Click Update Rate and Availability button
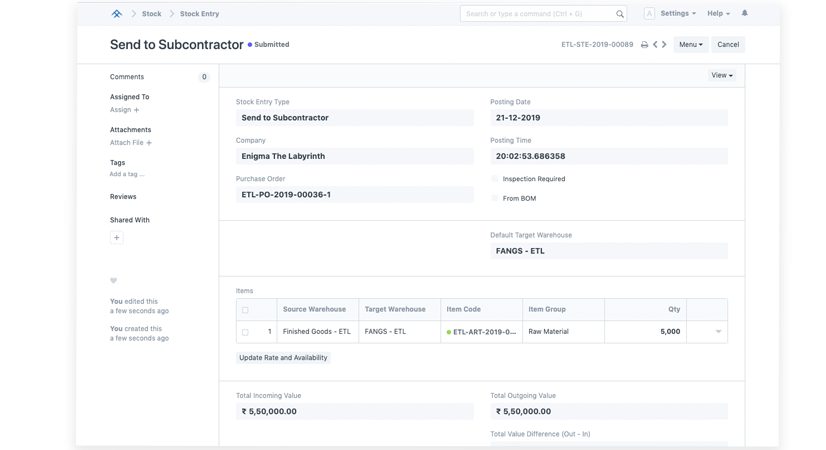The width and height of the screenshot is (826, 450). [283, 358]
